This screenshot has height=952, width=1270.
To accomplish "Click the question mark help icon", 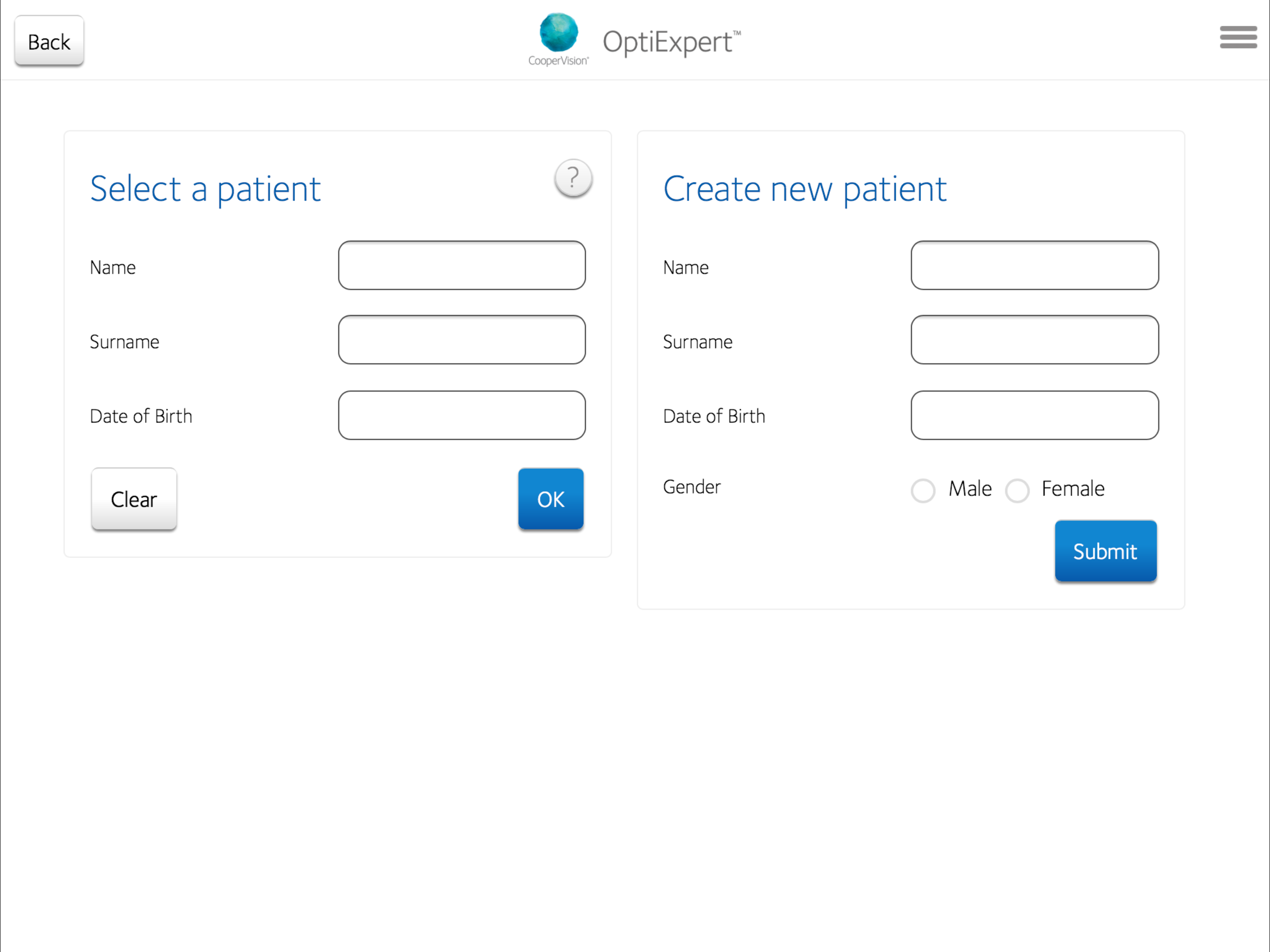I will click(573, 178).
